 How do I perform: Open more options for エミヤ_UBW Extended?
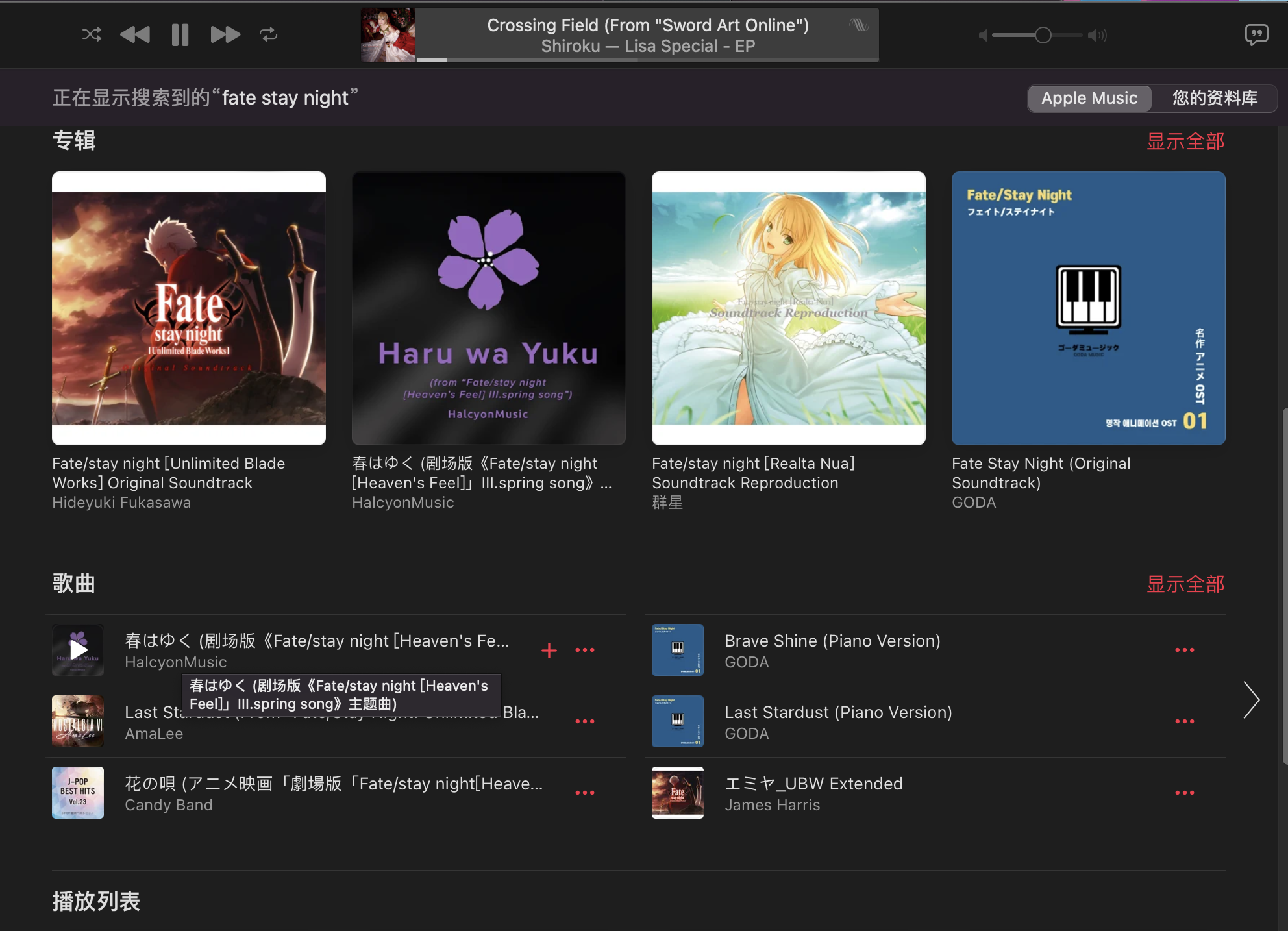pos(1184,793)
